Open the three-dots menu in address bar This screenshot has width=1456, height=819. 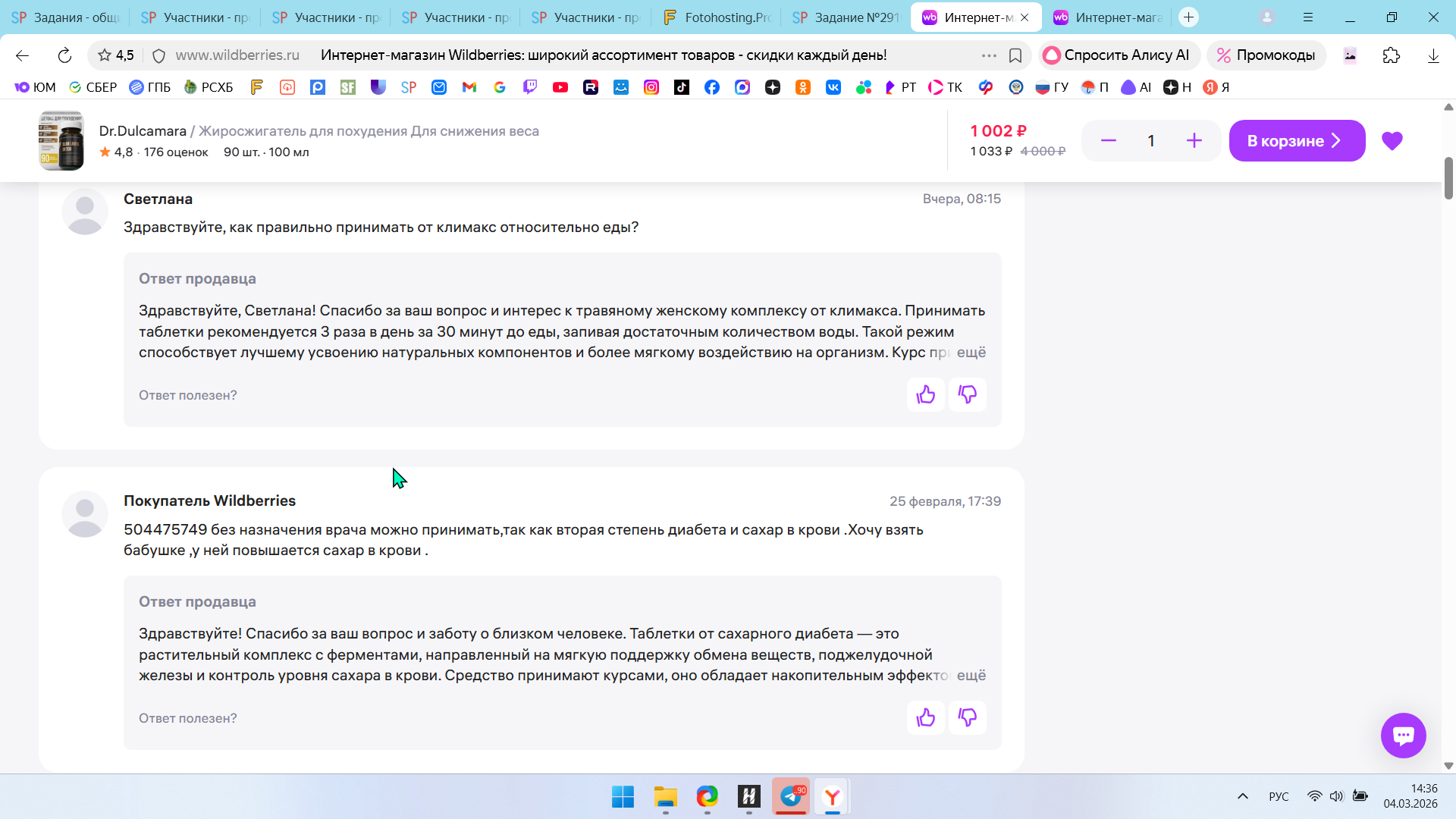pyautogui.click(x=988, y=55)
